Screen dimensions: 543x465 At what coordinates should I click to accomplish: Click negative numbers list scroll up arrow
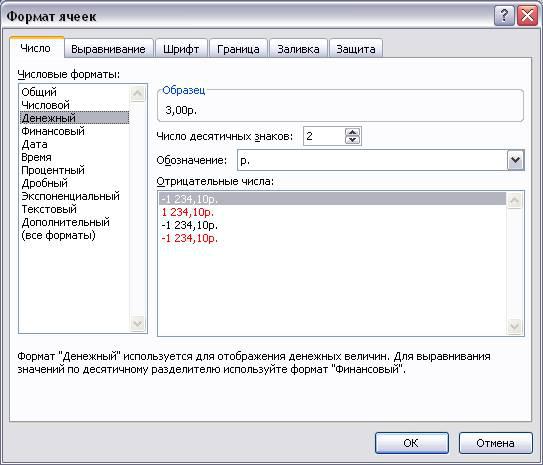pos(514,200)
